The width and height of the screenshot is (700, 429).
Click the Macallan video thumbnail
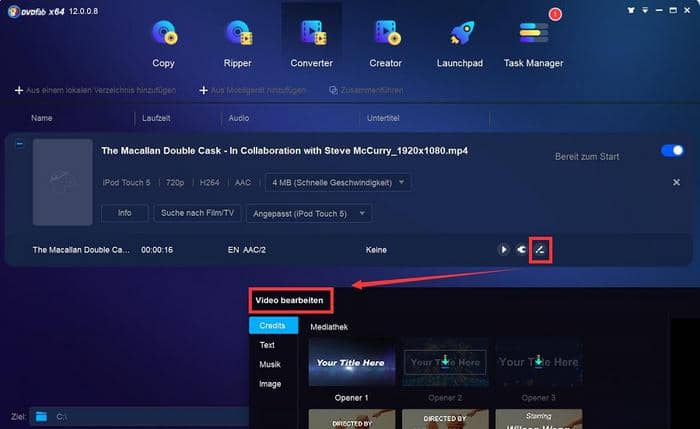(62, 182)
